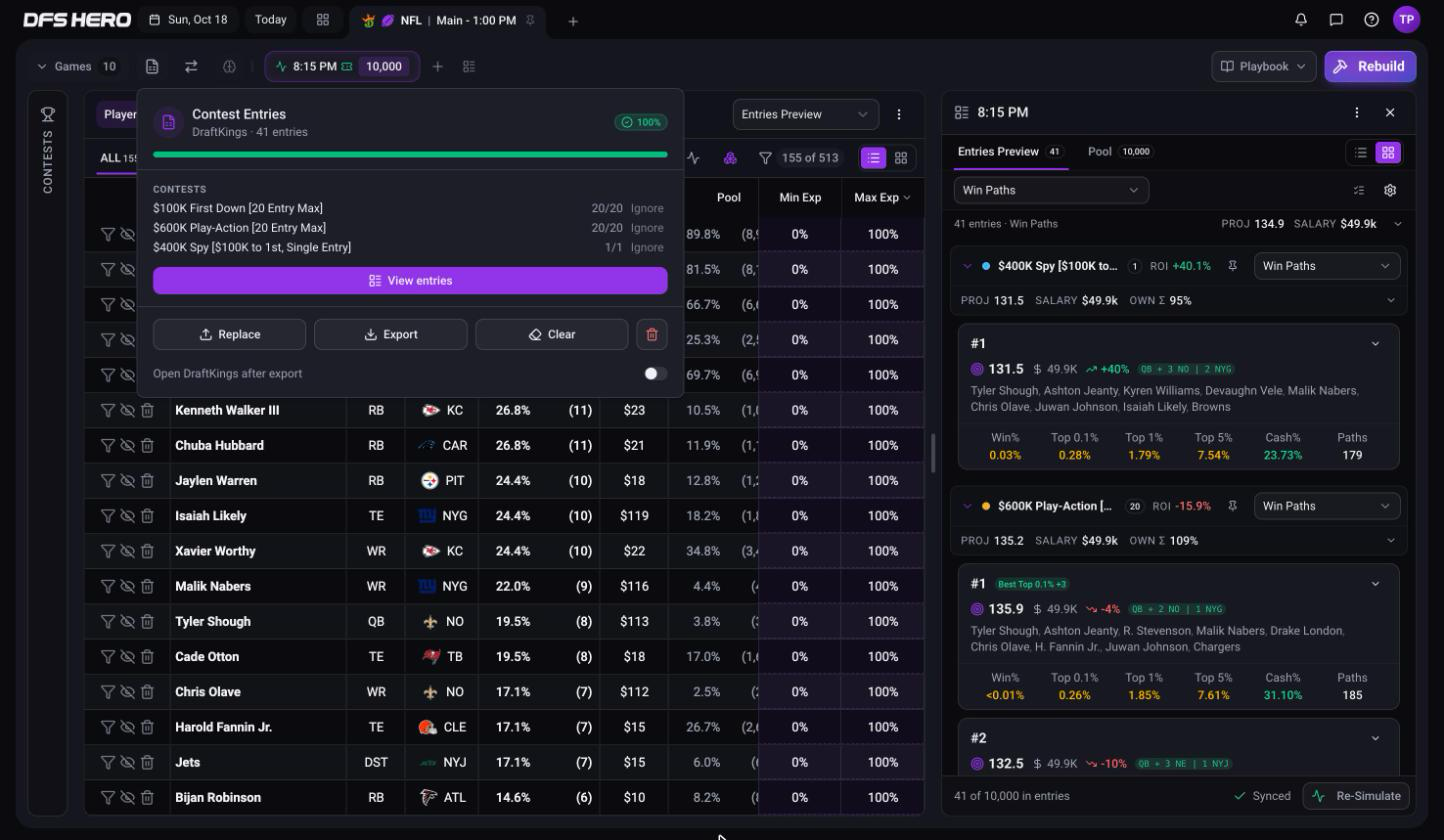Click the Re-Simulate button
1444x840 pixels.
coord(1357,796)
